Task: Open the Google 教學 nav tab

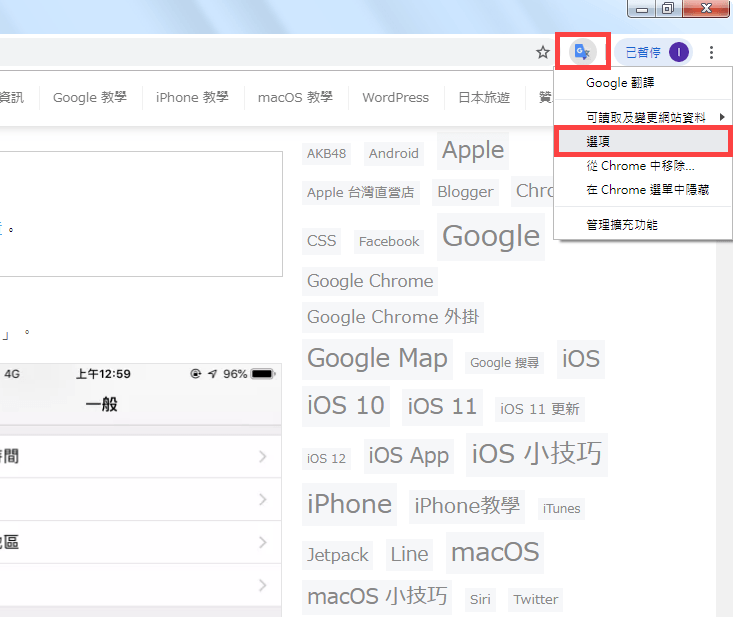Action: point(90,97)
